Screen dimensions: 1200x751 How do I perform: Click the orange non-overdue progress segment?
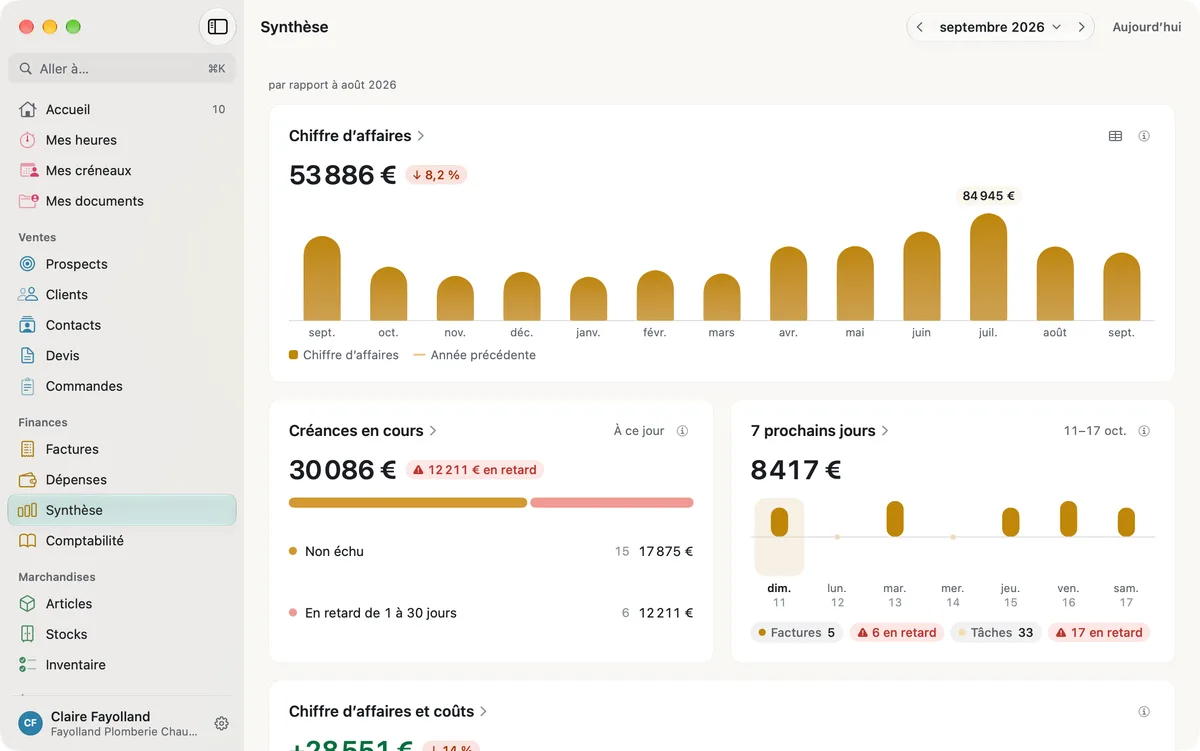pos(408,503)
